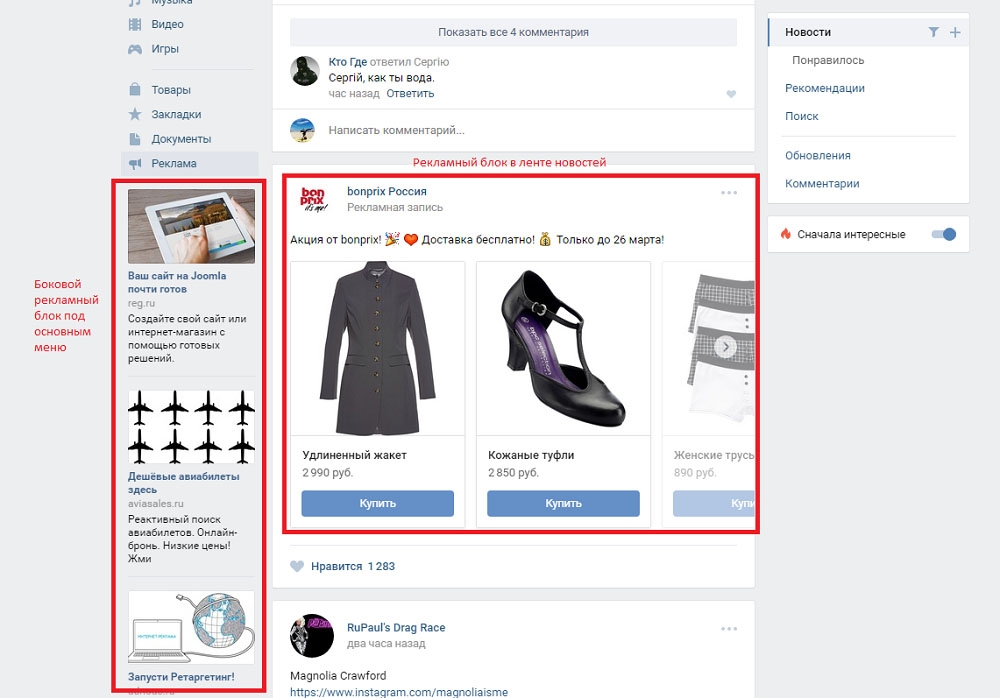Screen dimensions: 1000x698
Task: Open the Ваш сайт на Joomla ad link
Action: pyautogui.click(x=177, y=282)
